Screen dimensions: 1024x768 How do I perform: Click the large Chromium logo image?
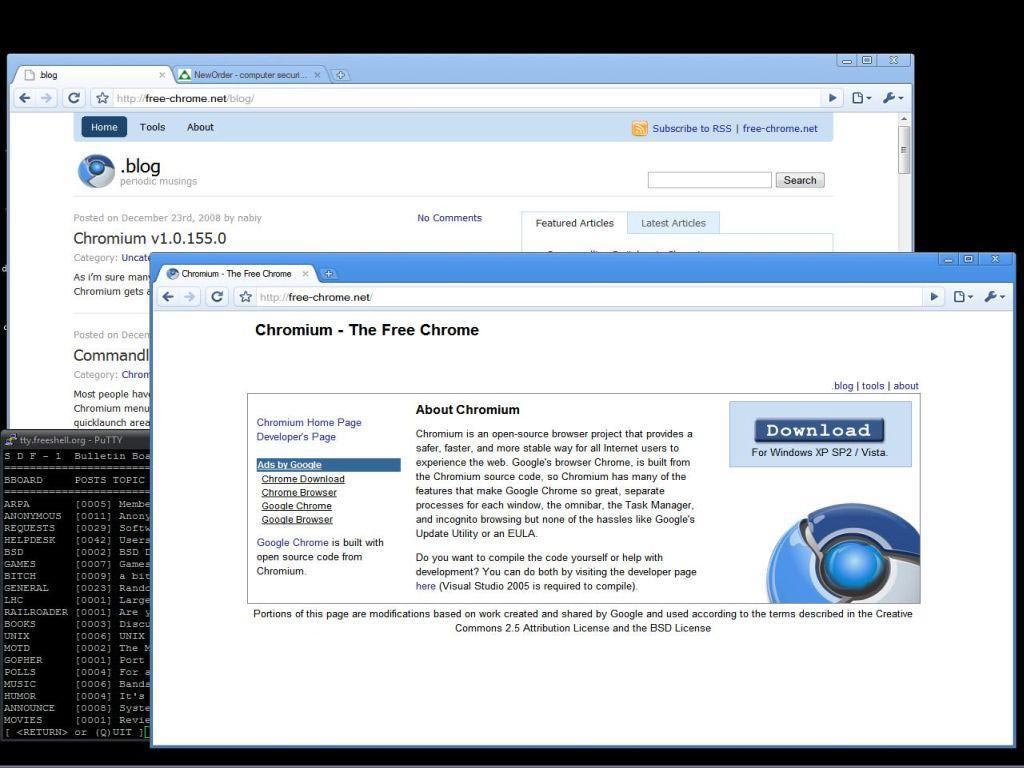pyautogui.click(x=844, y=552)
